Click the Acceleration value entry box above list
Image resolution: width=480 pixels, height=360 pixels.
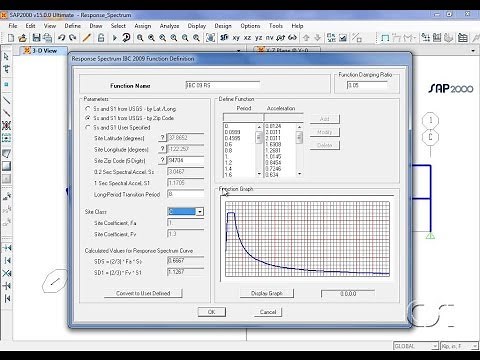point(284,117)
